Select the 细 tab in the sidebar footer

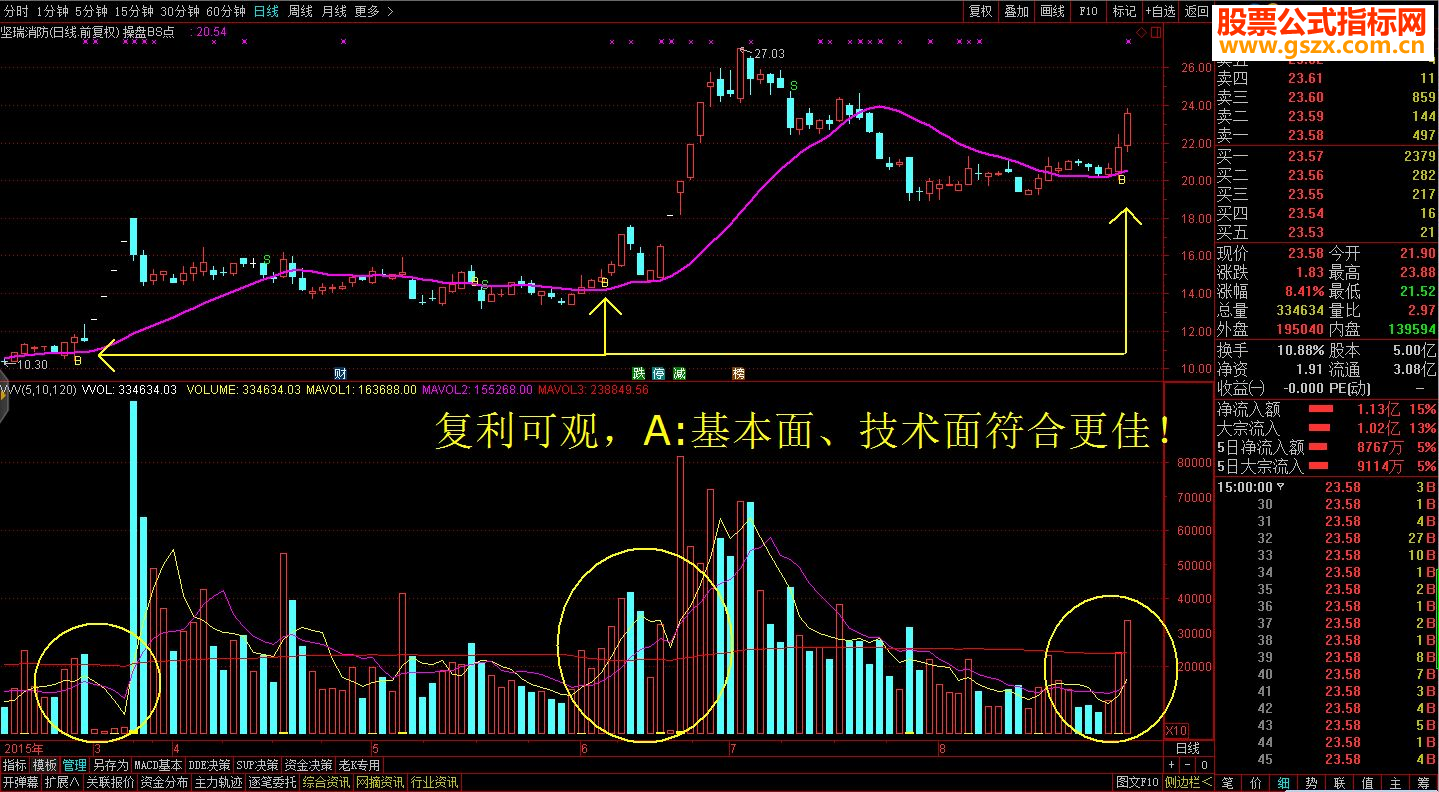(1283, 782)
